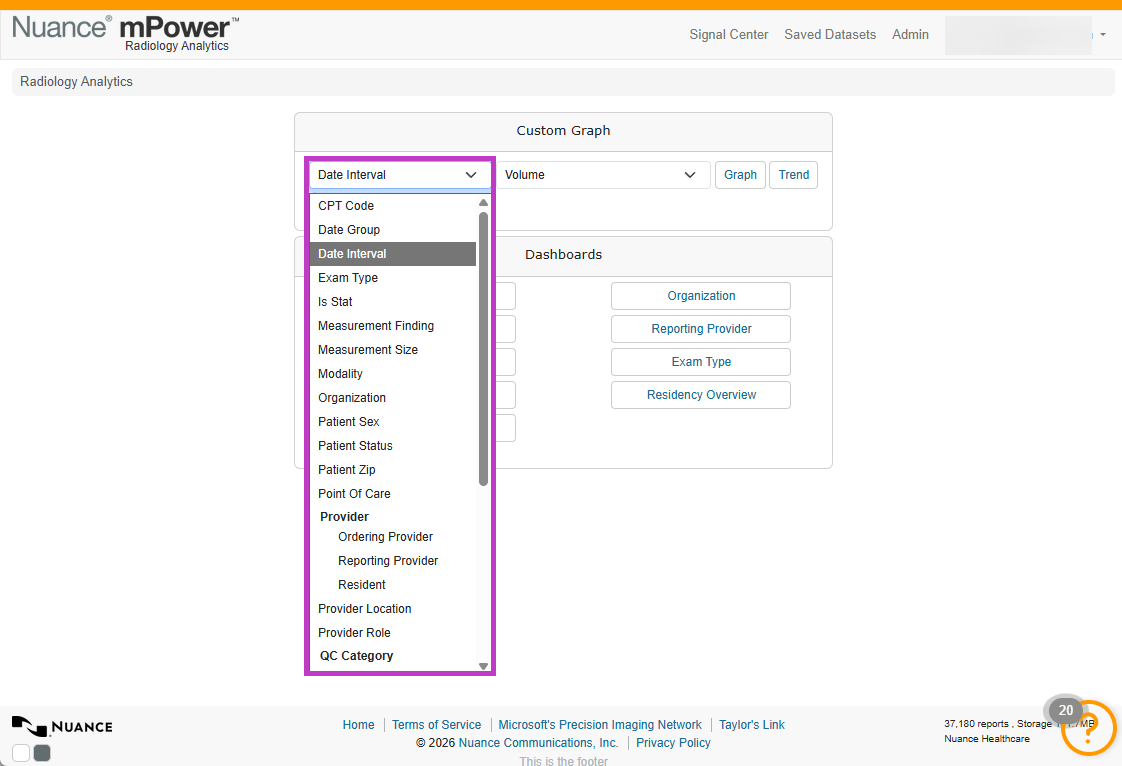
Task: Select Modality from the list
Action: [393, 374]
